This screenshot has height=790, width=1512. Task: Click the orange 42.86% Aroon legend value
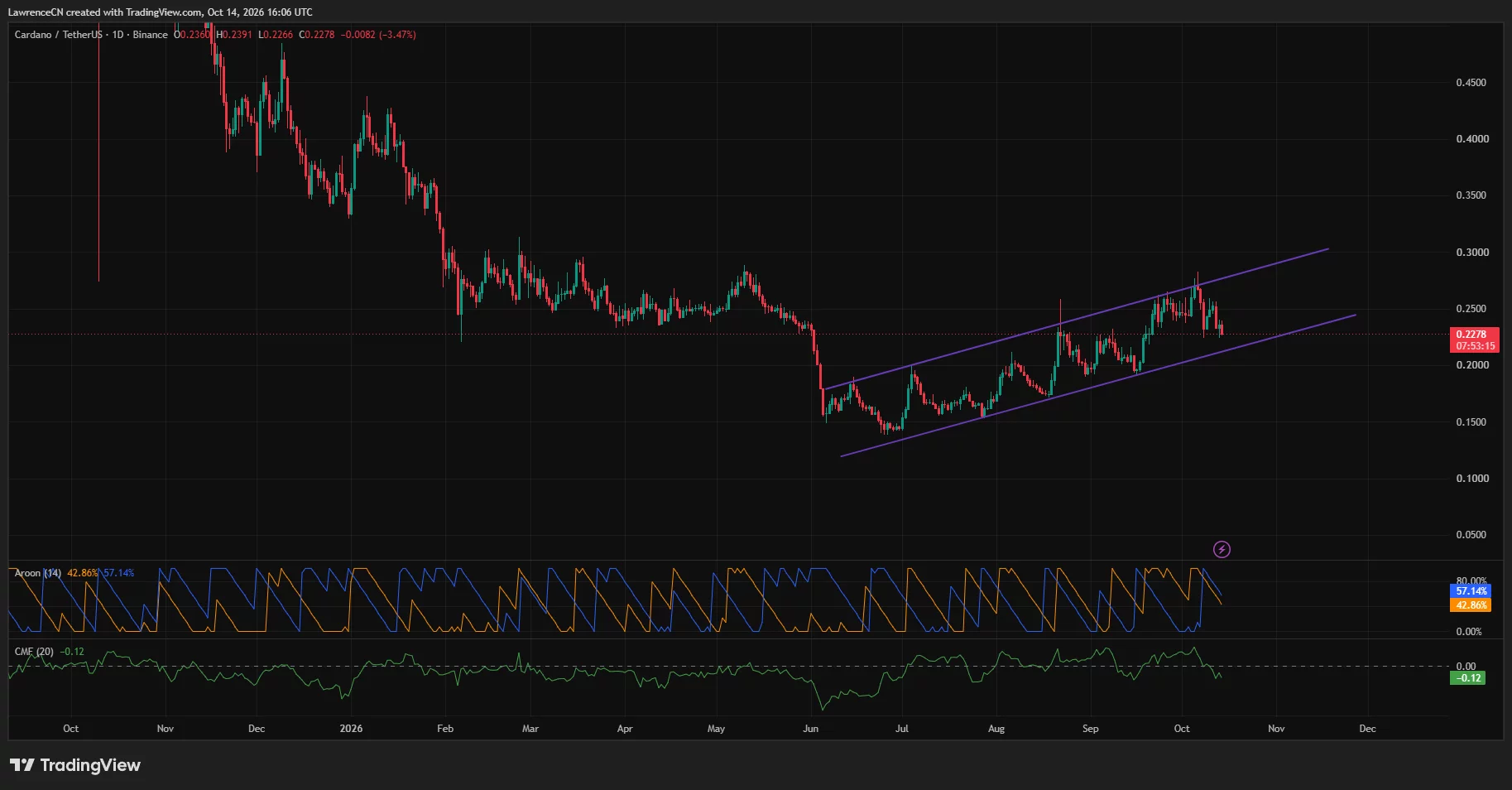[83, 573]
